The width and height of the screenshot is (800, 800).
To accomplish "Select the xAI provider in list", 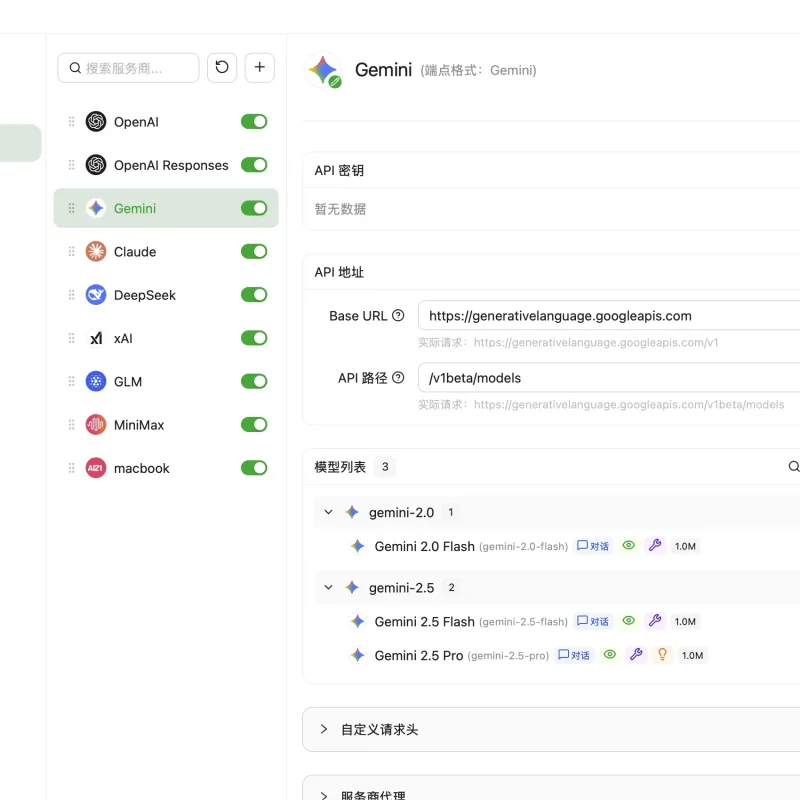I will point(166,338).
